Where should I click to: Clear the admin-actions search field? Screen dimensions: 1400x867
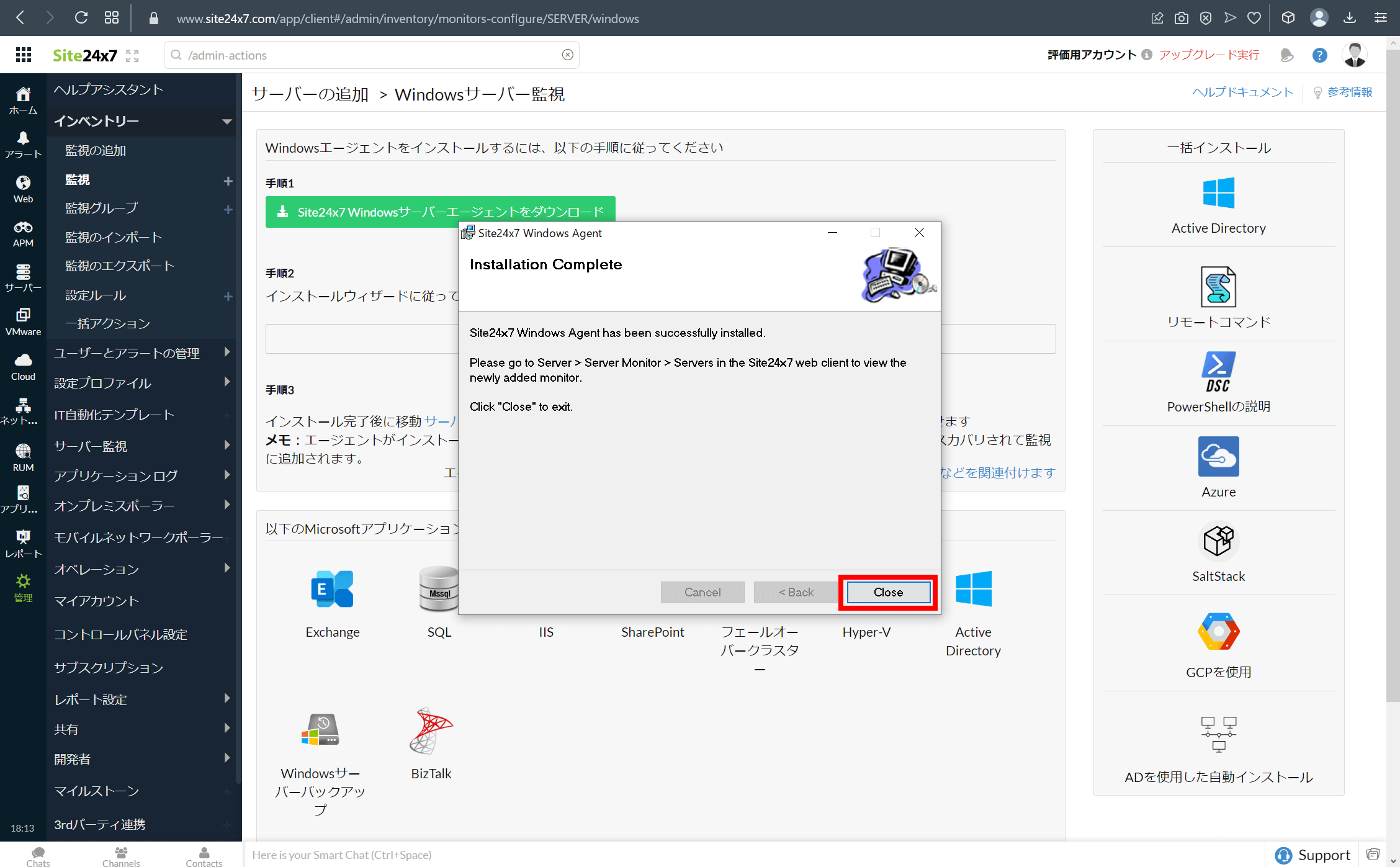(567, 55)
